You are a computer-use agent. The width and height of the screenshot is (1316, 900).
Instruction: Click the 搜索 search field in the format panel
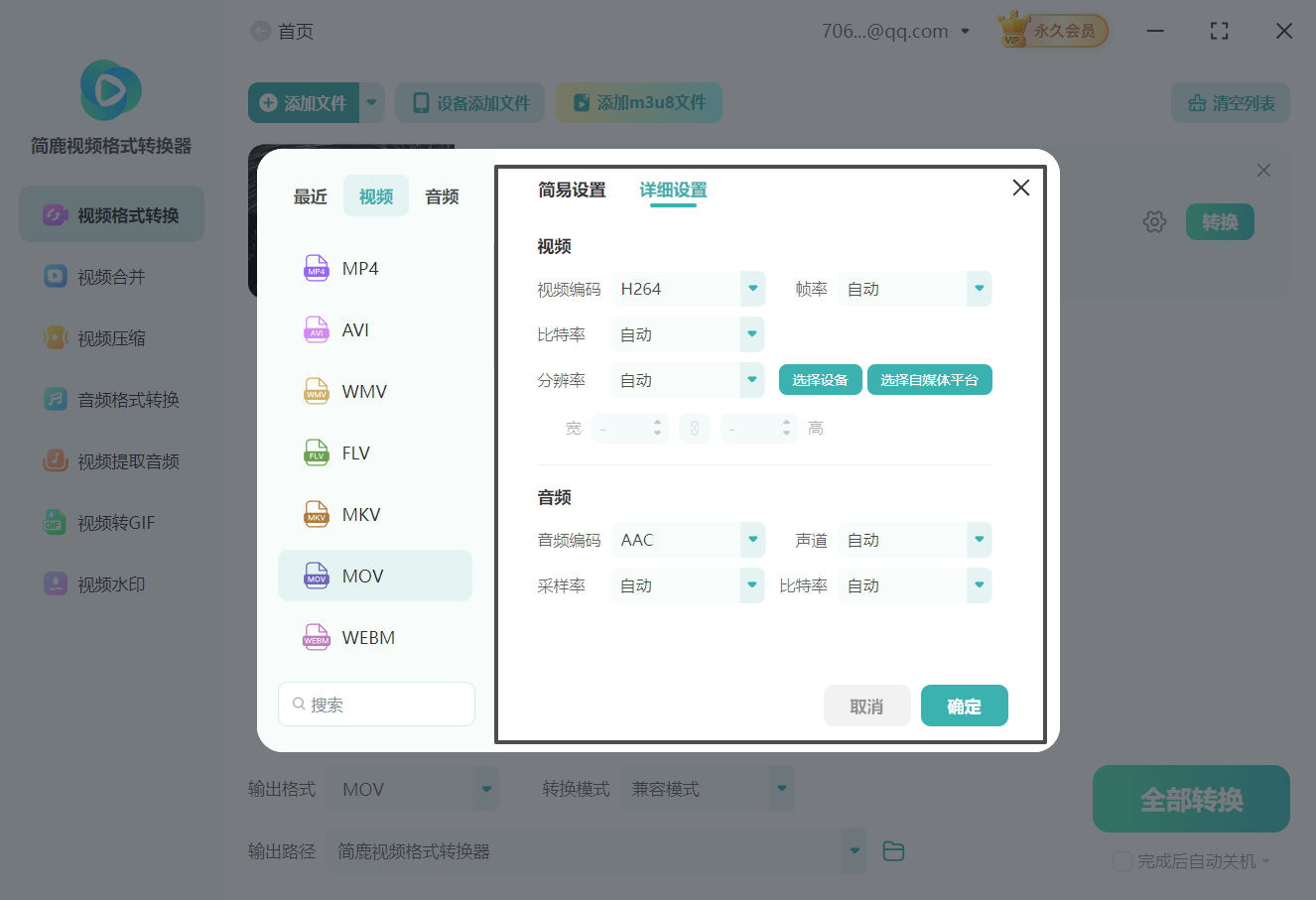(x=376, y=704)
